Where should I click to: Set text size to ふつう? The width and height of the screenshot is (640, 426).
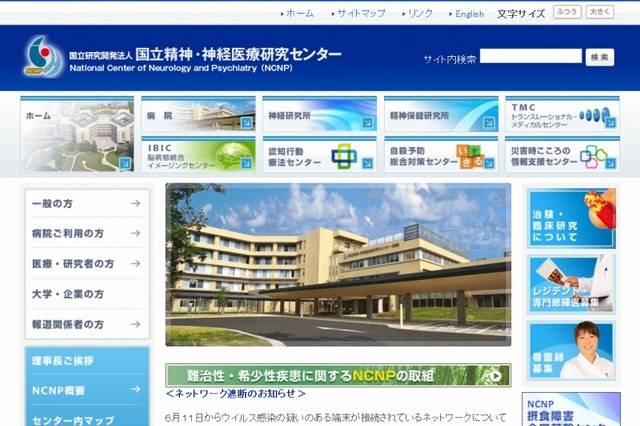tap(567, 12)
